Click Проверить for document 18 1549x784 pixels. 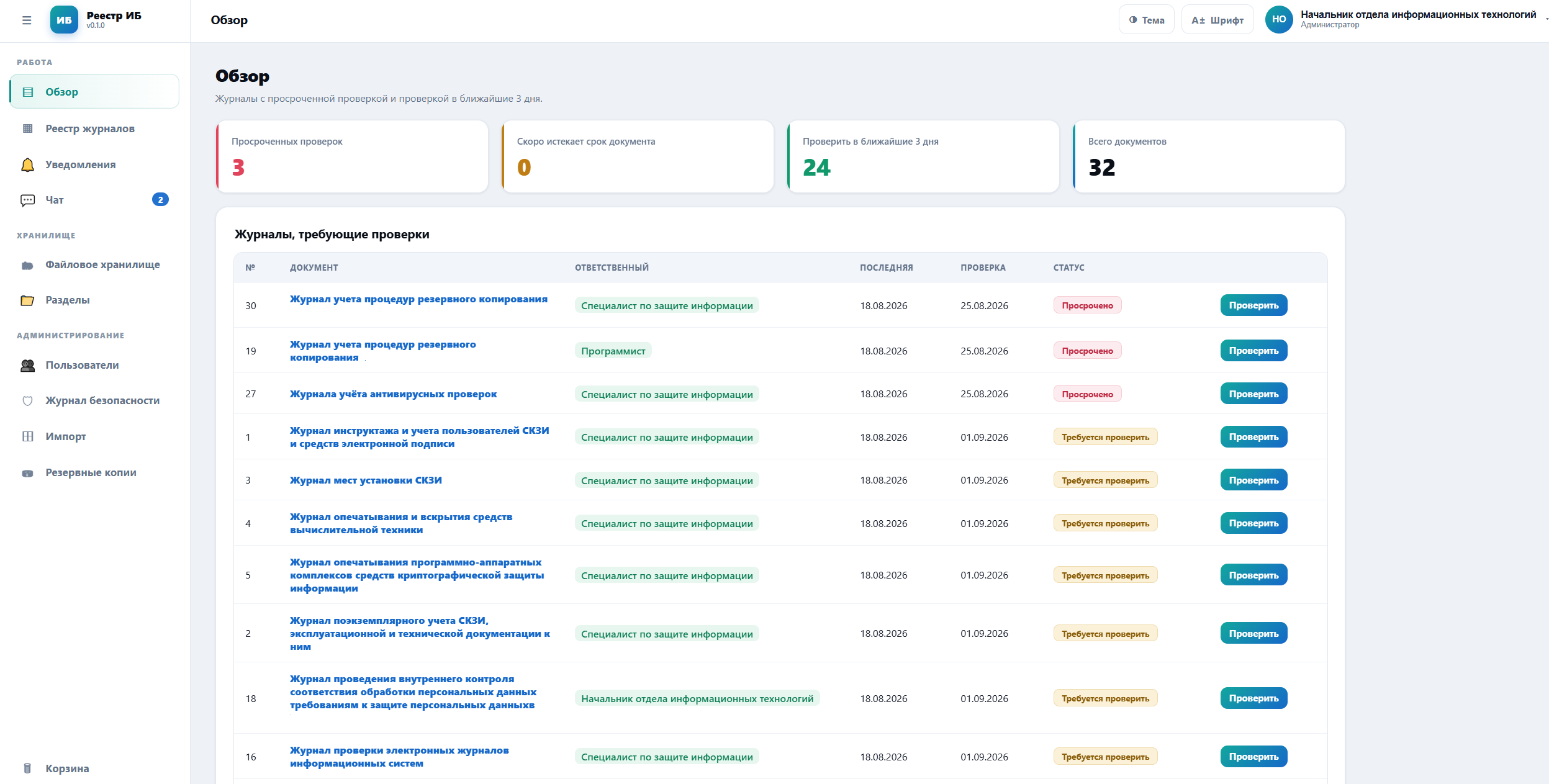point(1253,698)
